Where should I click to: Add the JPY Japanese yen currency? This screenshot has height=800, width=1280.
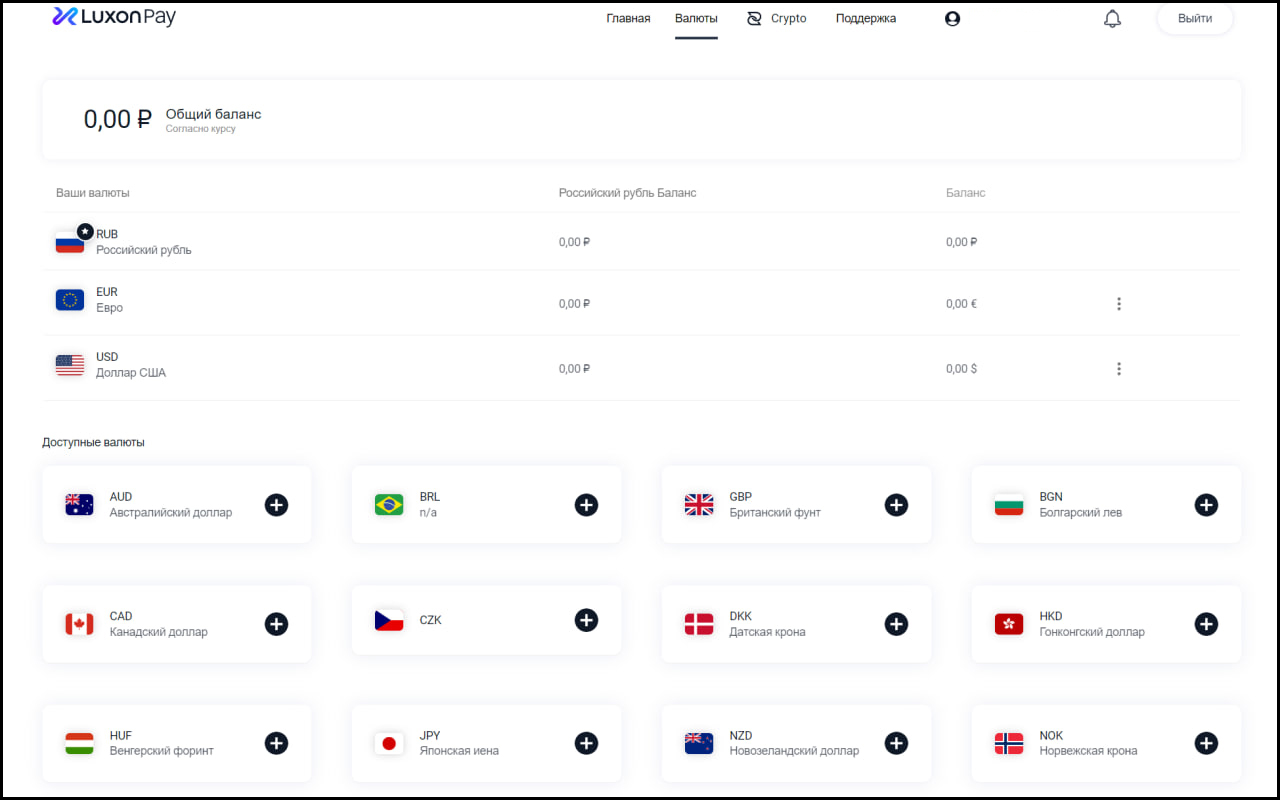(x=586, y=743)
